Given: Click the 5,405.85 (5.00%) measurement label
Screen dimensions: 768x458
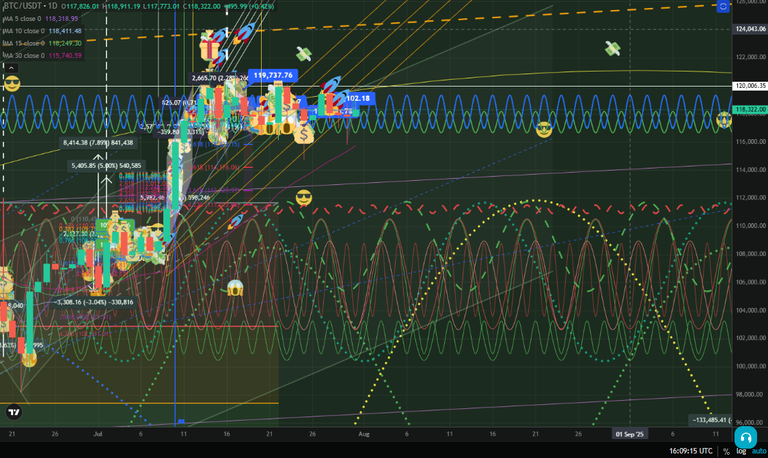Looking at the screenshot, I should [x=106, y=166].
